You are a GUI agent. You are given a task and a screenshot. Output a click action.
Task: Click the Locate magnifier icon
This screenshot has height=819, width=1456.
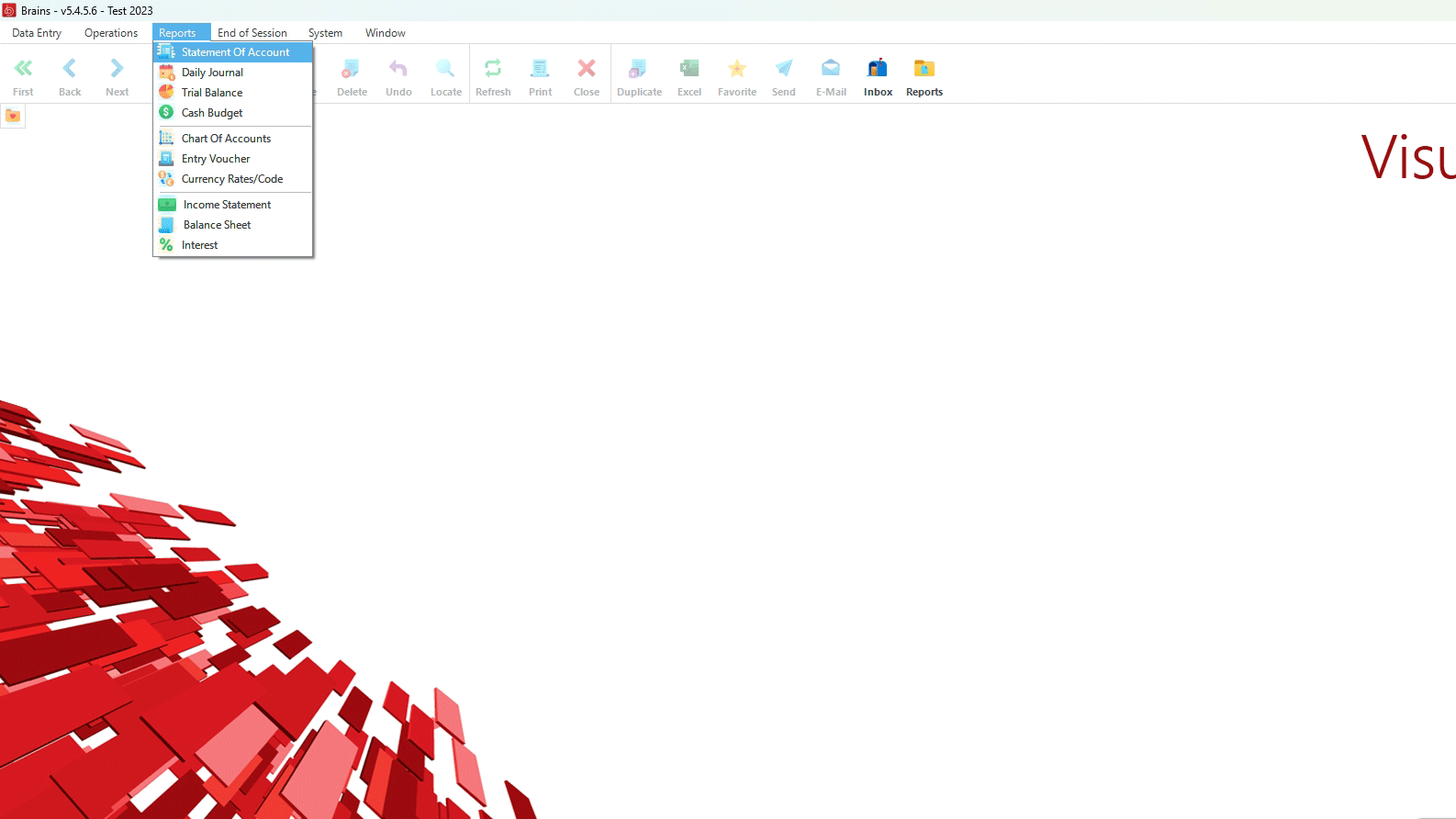click(445, 68)
